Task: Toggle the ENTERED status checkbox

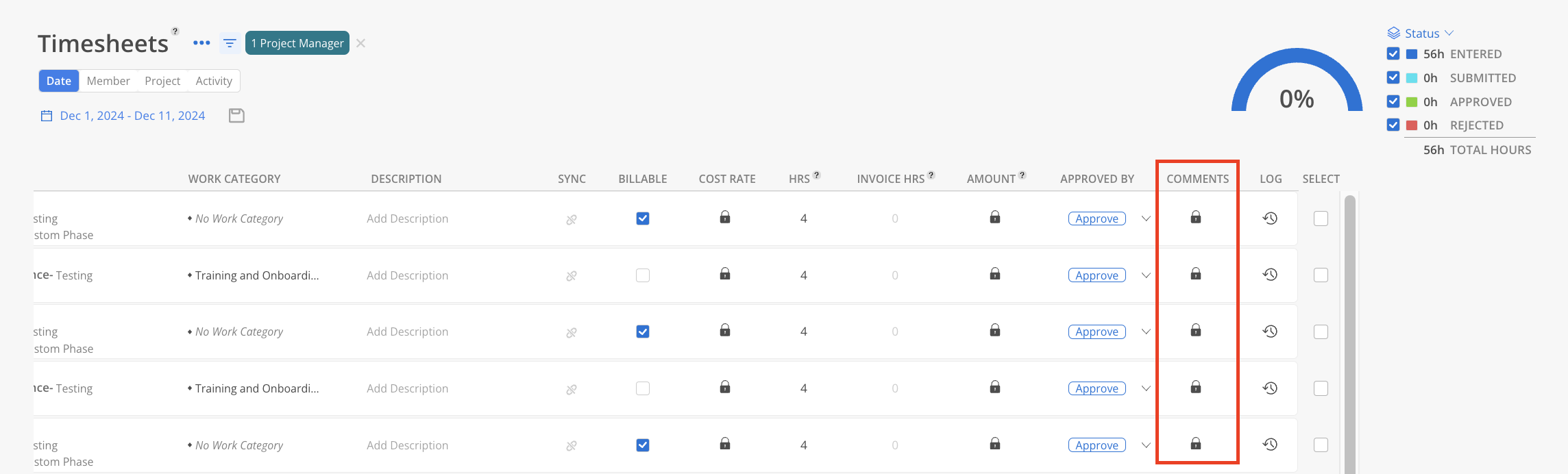Action: pyautogui.click(x=1393, y=53)
